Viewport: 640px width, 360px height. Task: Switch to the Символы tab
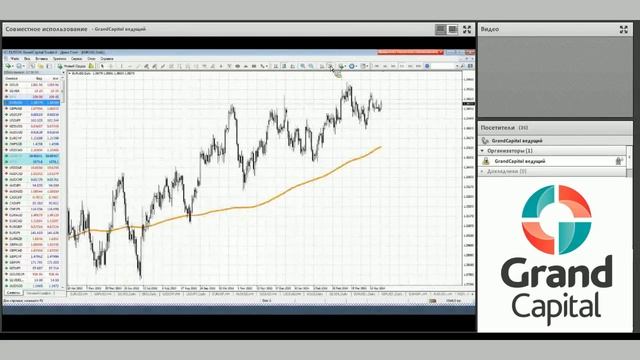(x=13, y=293)
